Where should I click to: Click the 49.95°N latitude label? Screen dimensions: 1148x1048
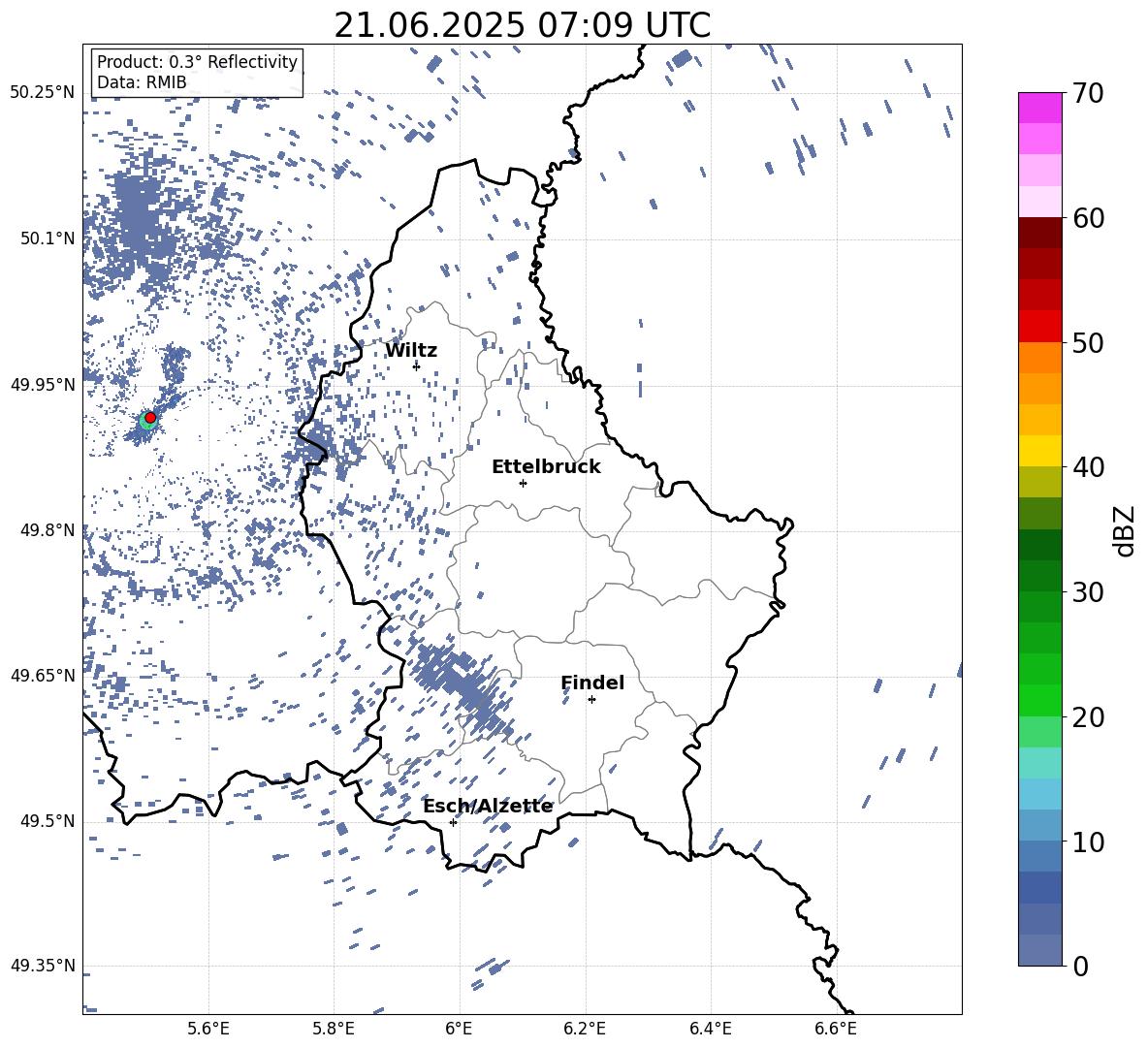[x=42, y=384]
